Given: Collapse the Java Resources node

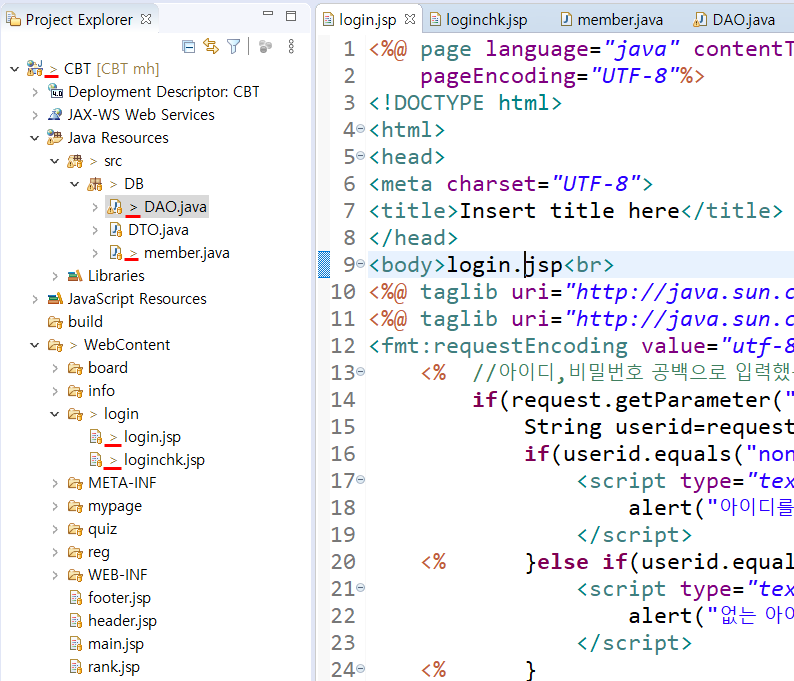Looking at the screenshot, I should [x=34, y=138].
